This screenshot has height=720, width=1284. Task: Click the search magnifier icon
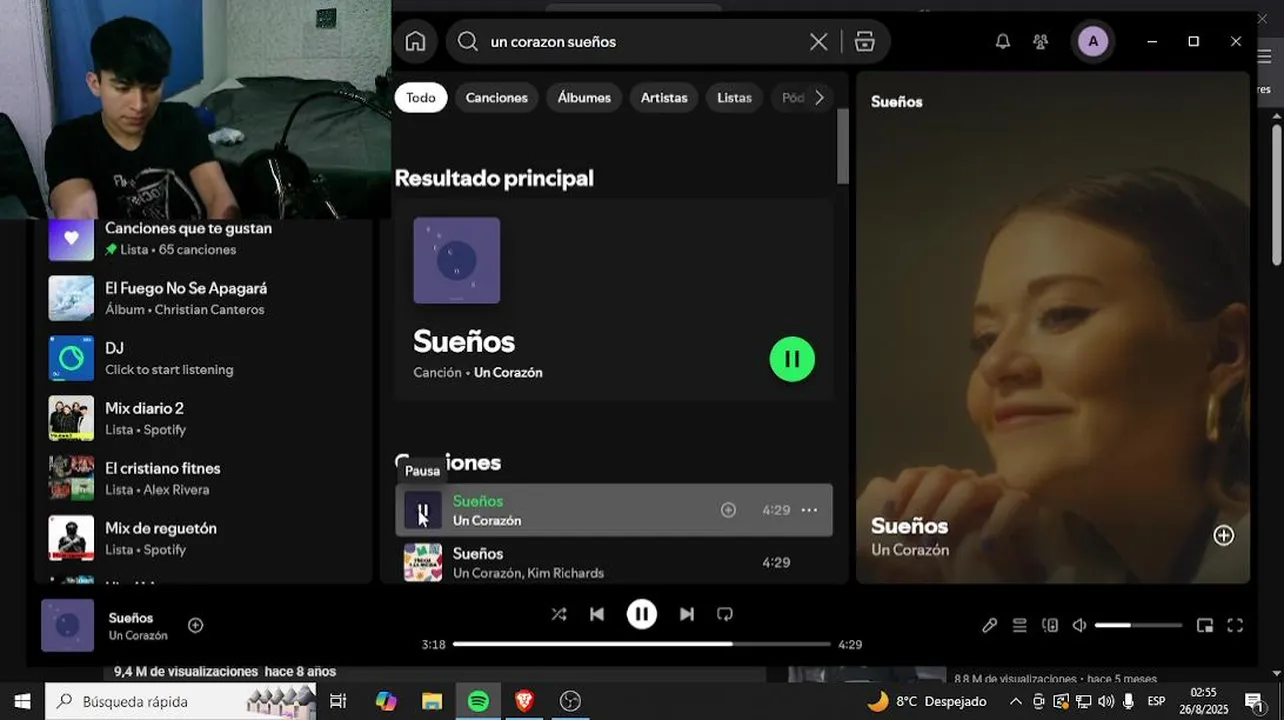pos(467,41)
